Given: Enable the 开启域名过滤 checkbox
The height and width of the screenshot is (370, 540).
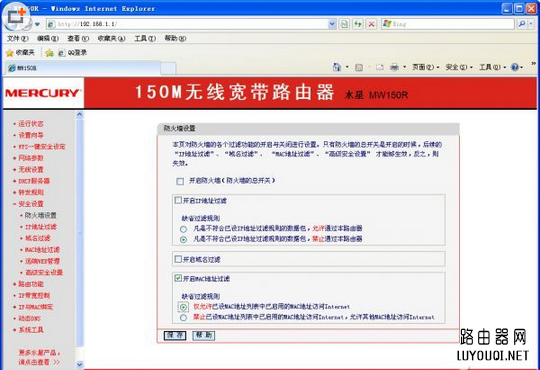Looking at the screenshot, I should pos(178,259).
